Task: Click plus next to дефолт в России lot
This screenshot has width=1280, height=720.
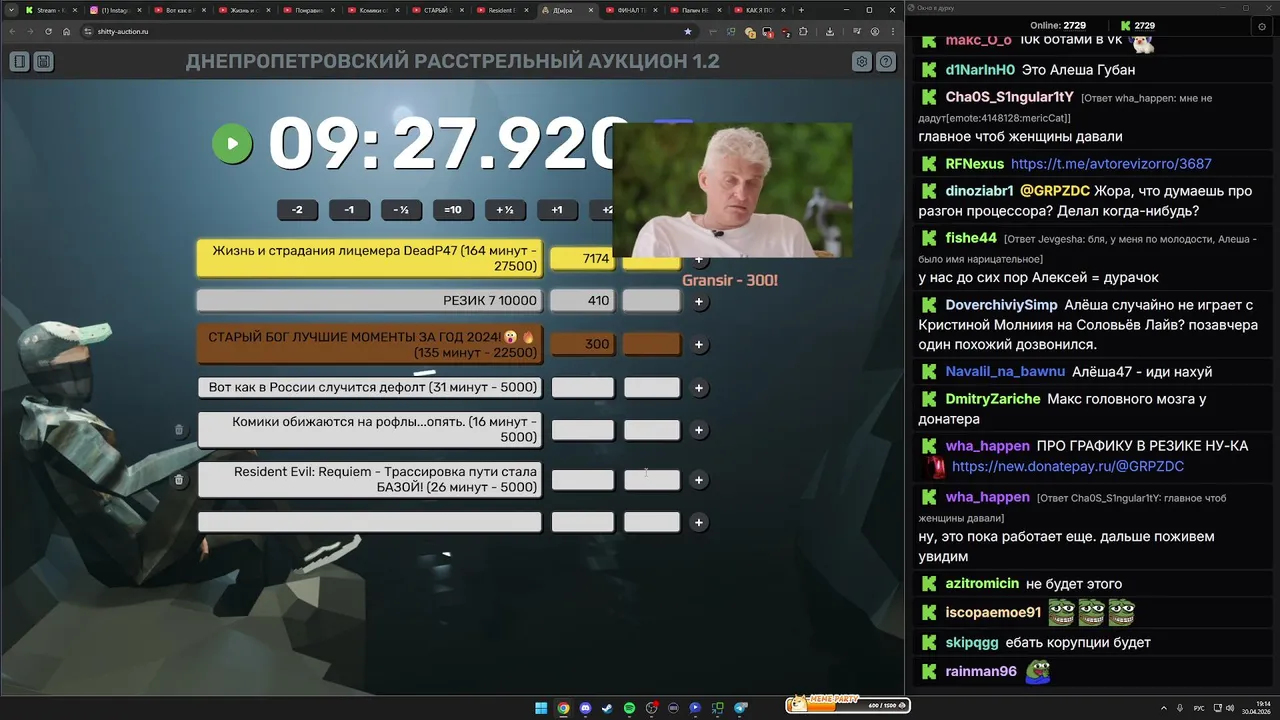Action: 699,388
